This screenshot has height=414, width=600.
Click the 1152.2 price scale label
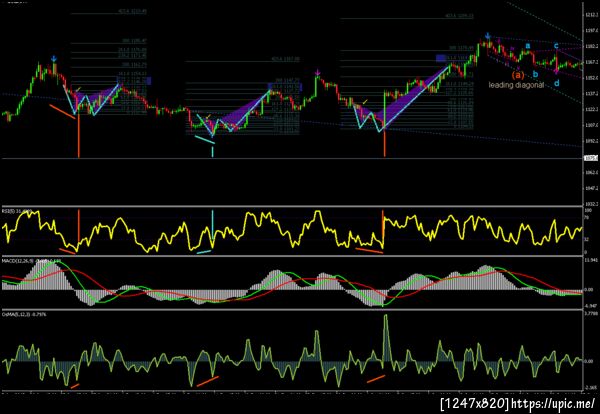pyautogui.click(x=591, y=78)
